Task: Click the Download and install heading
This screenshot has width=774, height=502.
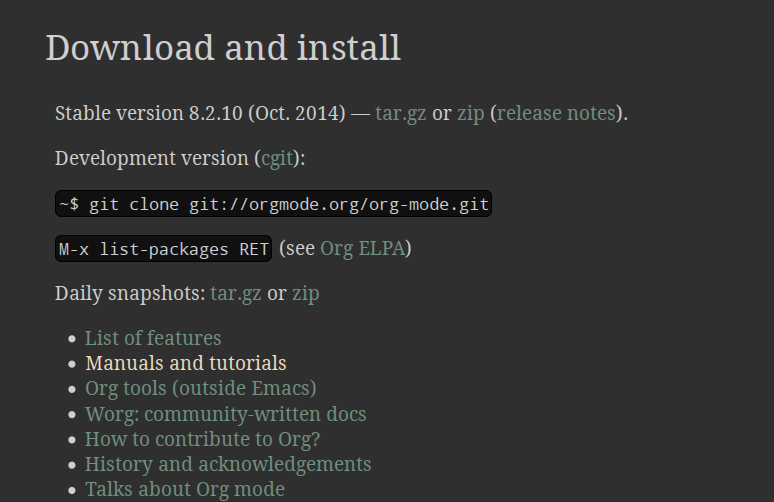Action: pyautogui.click(x=223, y=48)
